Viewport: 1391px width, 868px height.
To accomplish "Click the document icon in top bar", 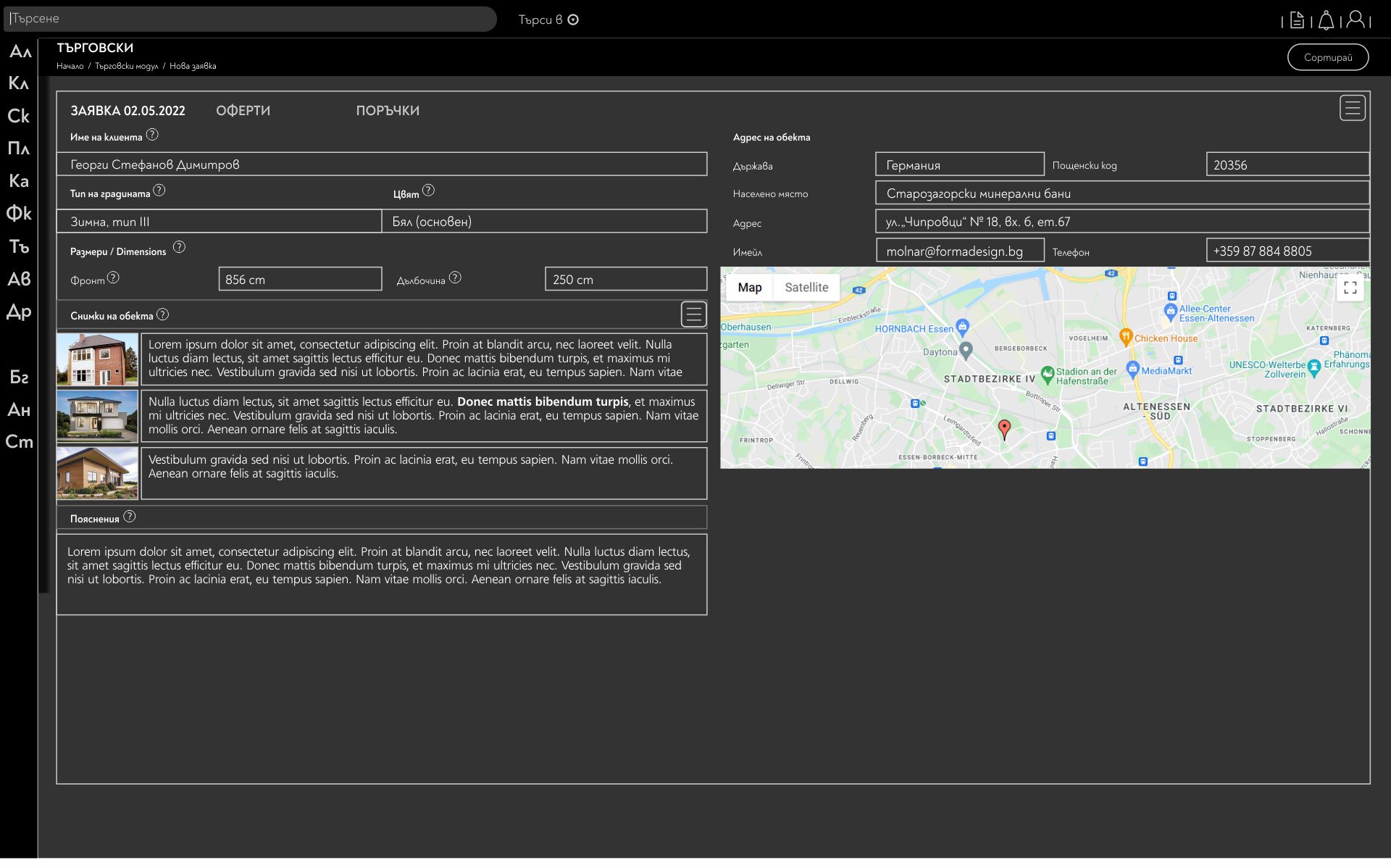I will click(x=1297, y=20).
